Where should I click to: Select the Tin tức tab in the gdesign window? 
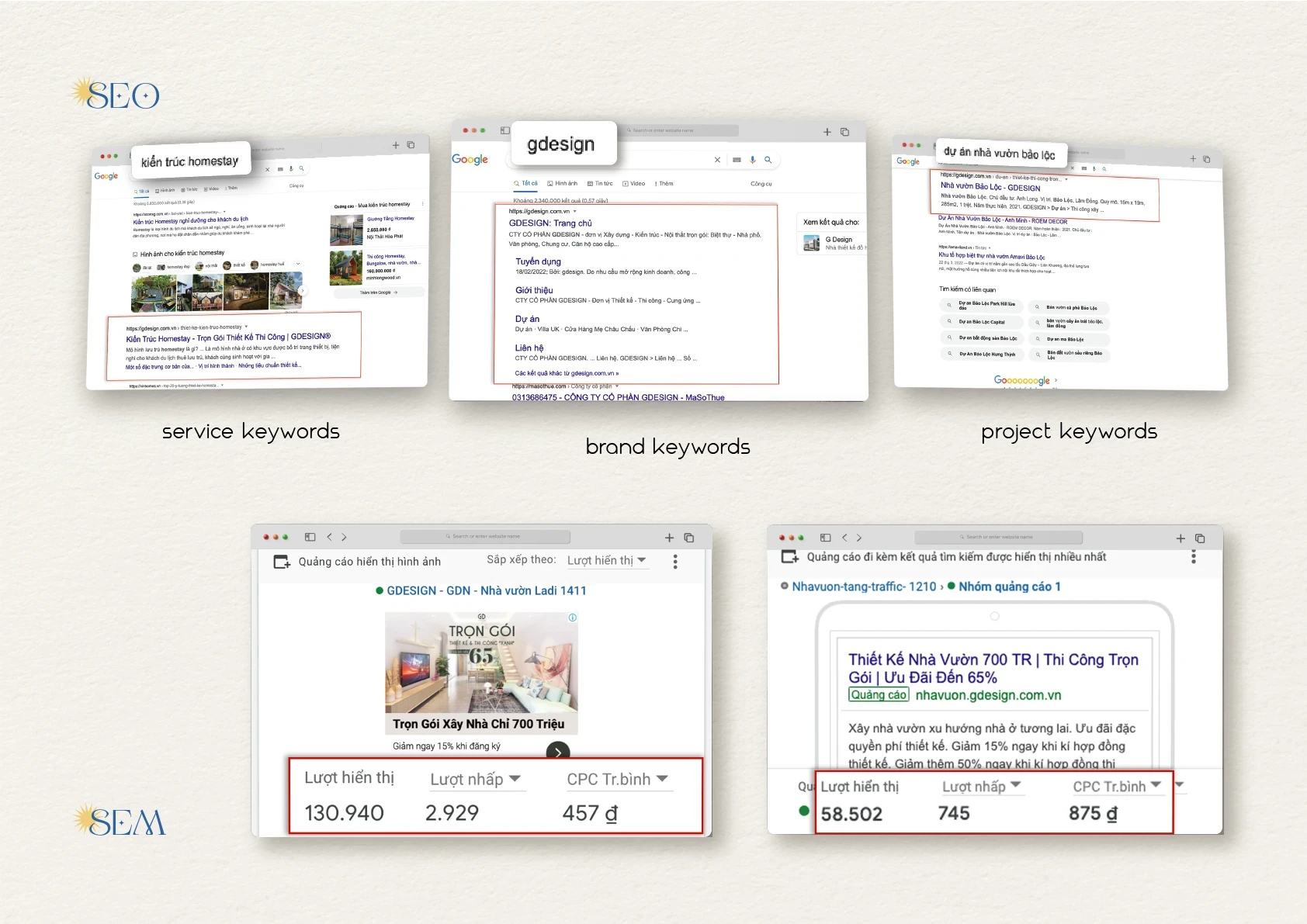point(600,184)
